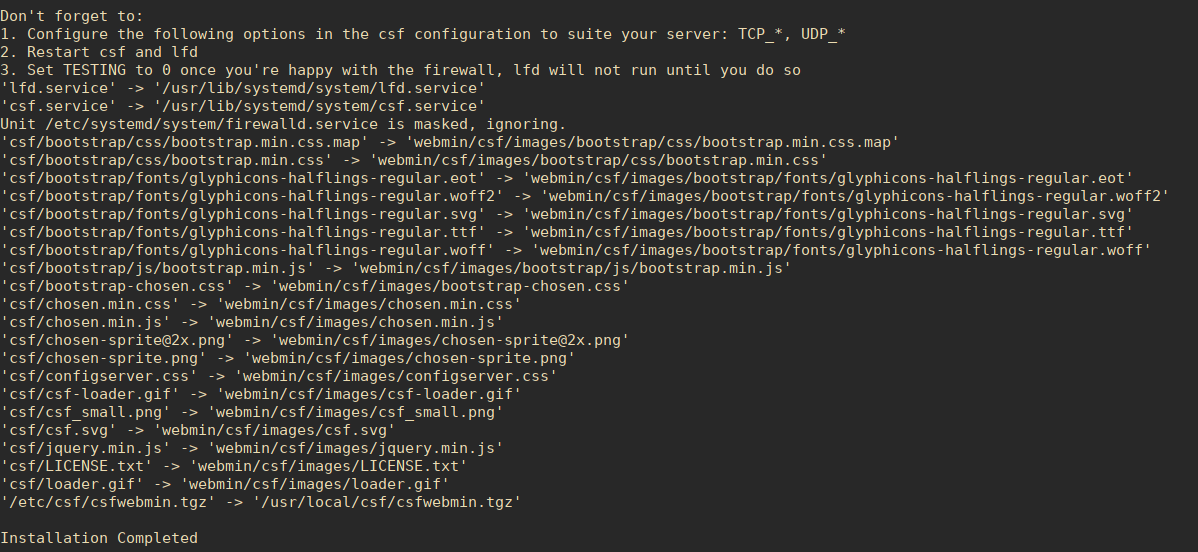This screenshot has height=552, width=1198.
Task: Click the 'firewalld.service is masked' message
Action: point(283,124)
